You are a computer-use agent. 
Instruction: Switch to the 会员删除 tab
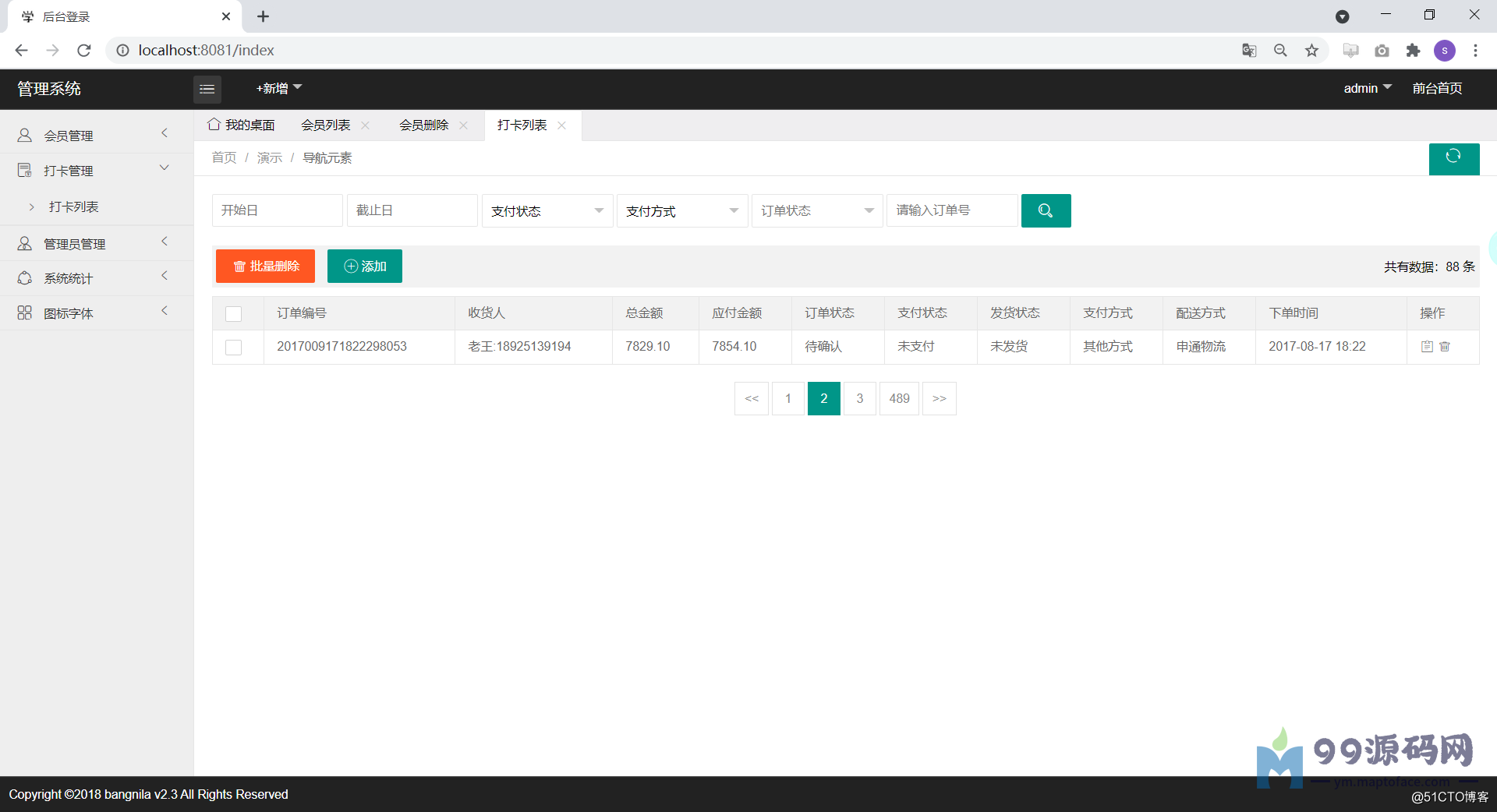424,125
